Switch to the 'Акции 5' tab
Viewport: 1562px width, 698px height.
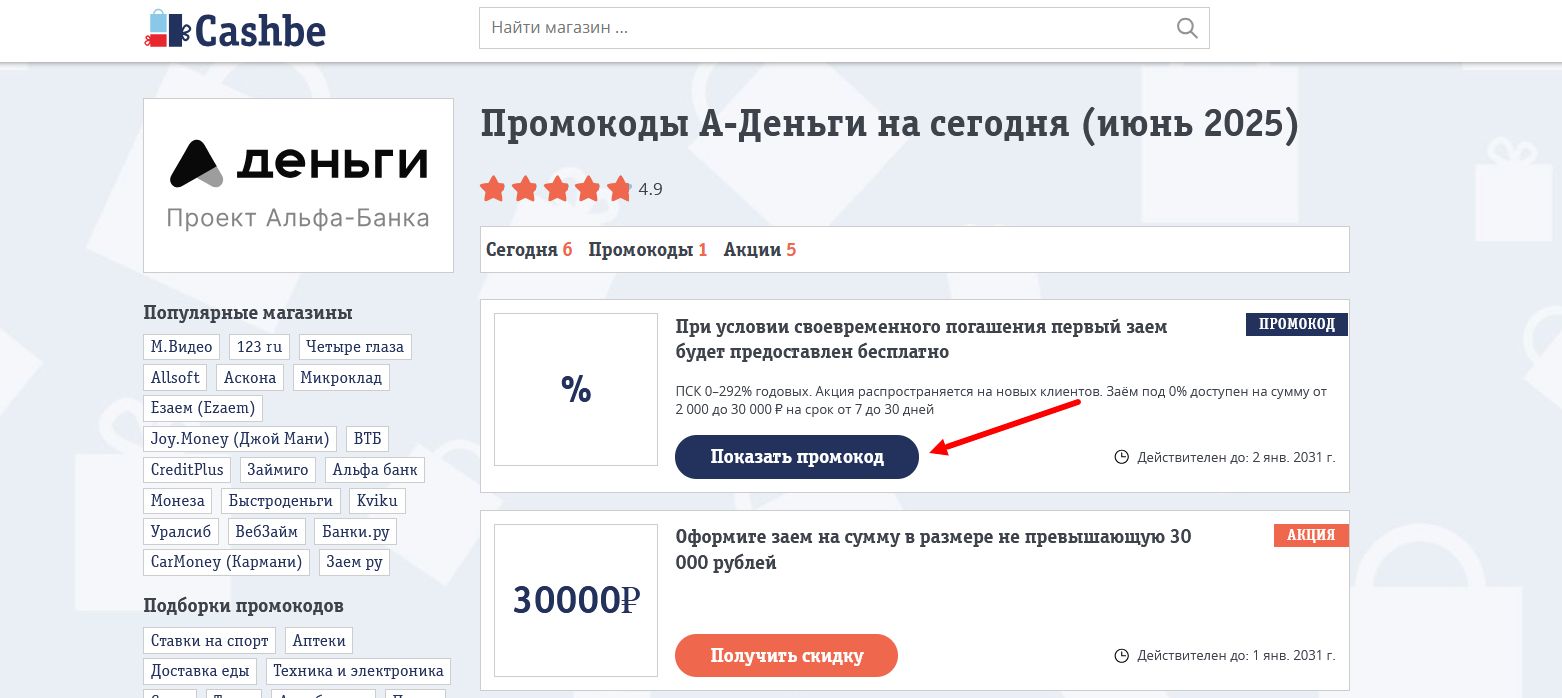pos(760,250)
